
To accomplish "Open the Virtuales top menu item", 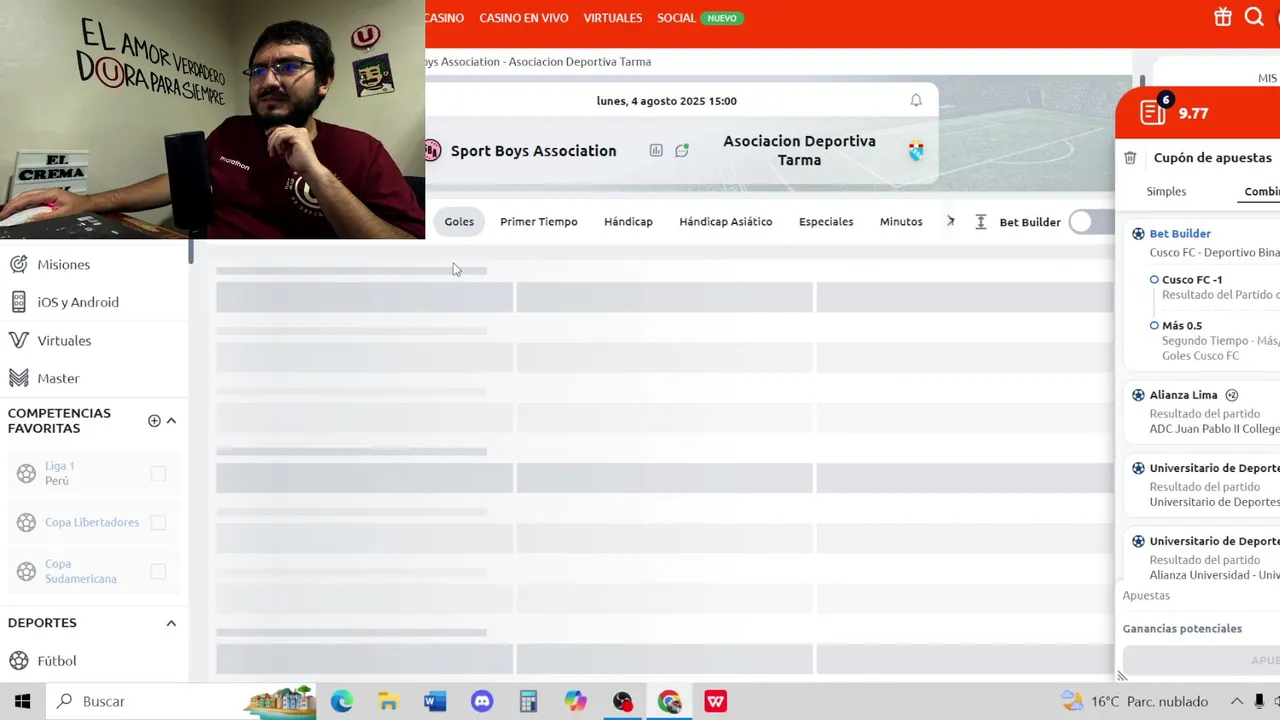I will [613, 18].
